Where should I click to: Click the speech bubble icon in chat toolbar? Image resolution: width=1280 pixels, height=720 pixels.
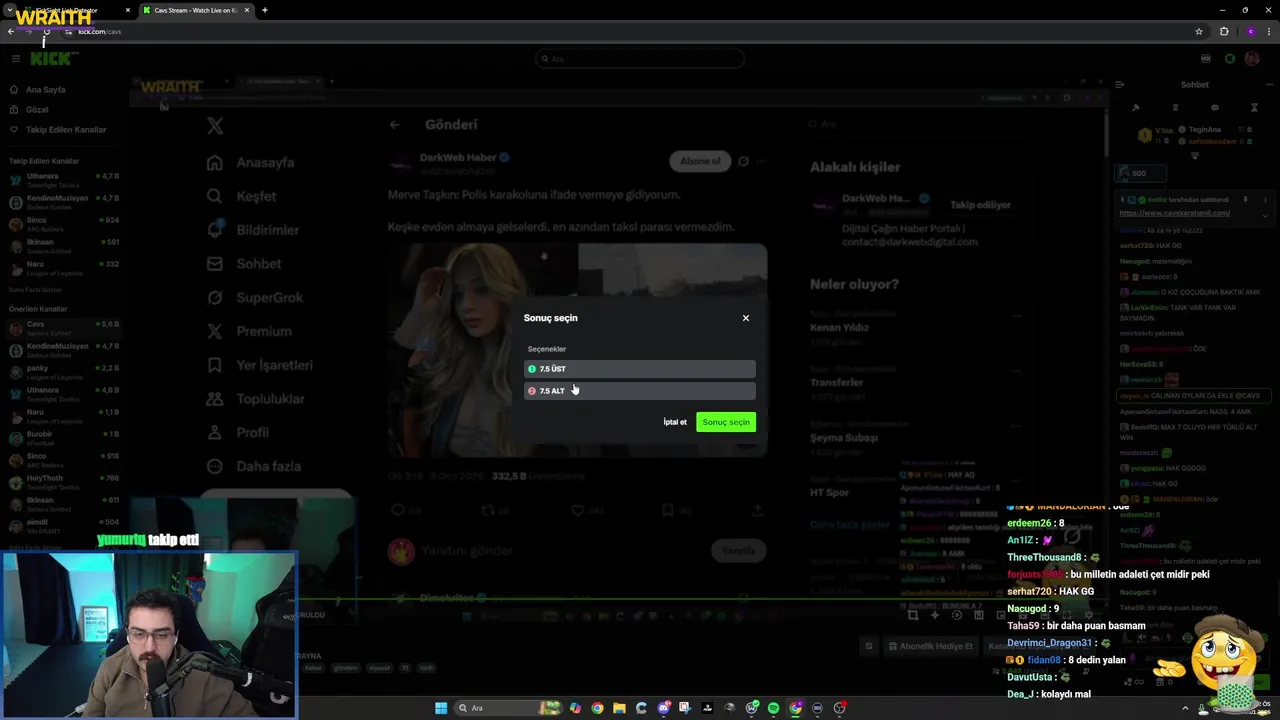point(1215,107)
